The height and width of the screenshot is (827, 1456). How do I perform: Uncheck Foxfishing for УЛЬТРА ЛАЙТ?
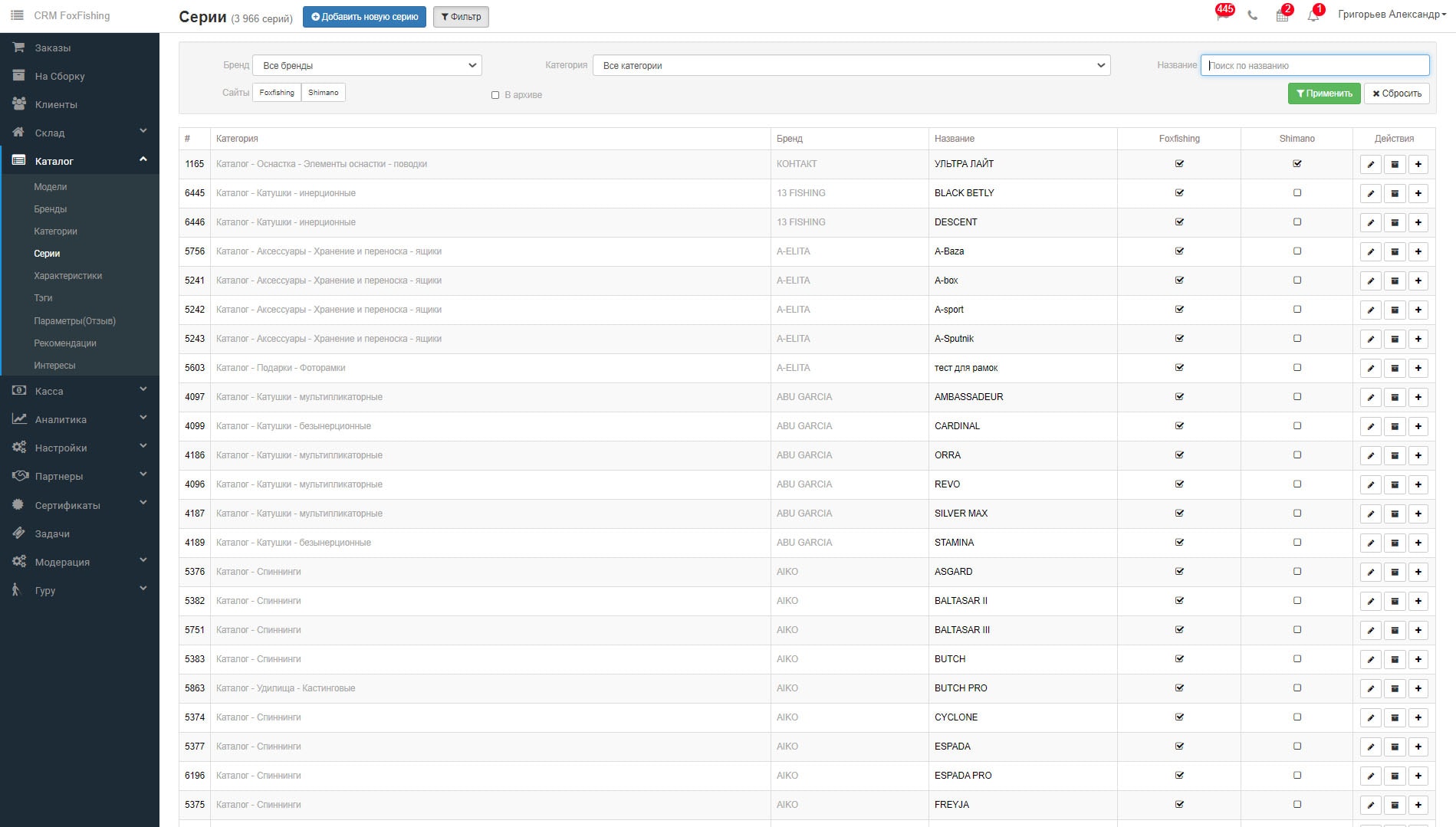pyautogui.click(x=1179, y=163)
